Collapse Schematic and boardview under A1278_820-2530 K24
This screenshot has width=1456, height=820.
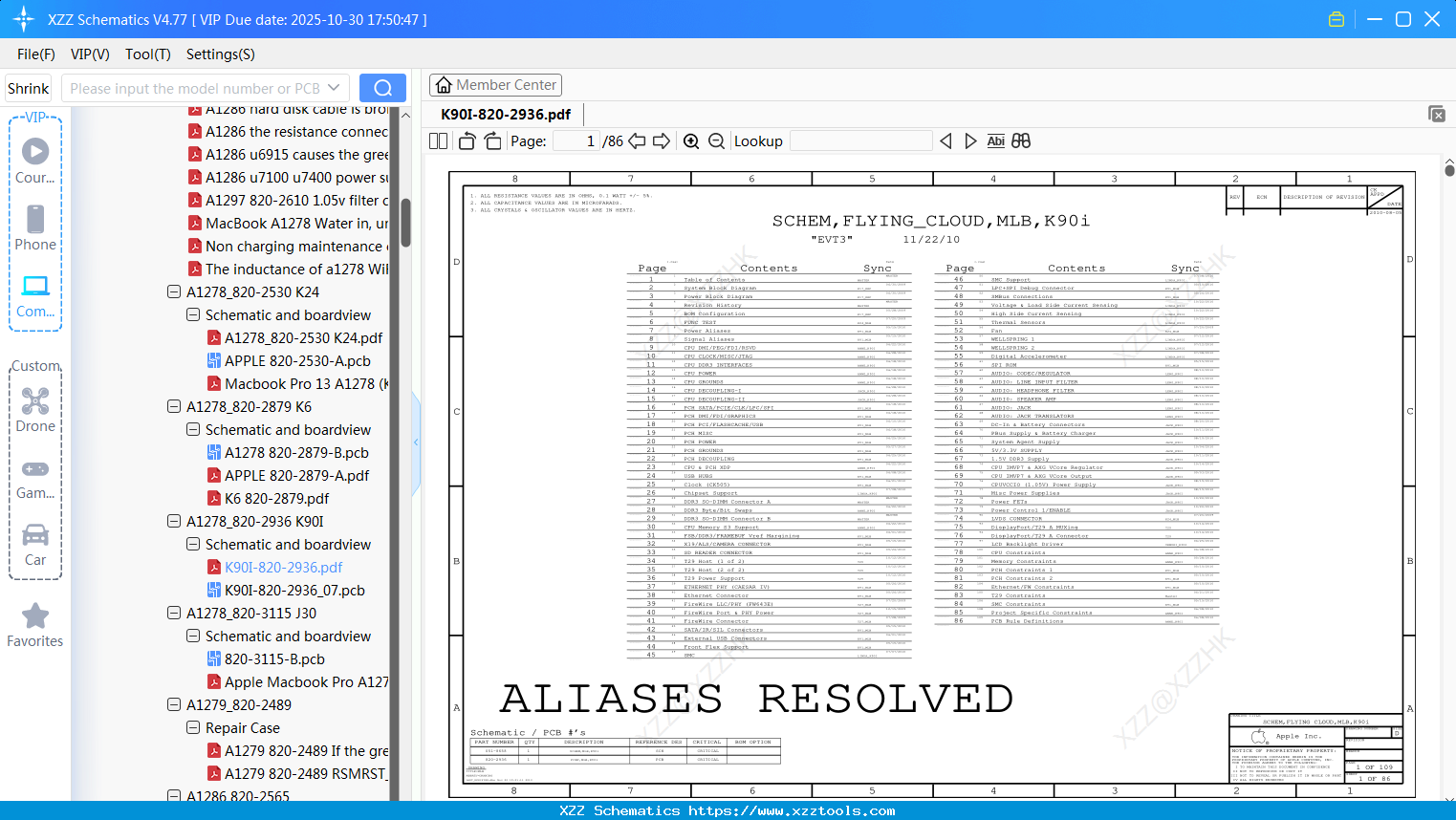click(193, 315)
